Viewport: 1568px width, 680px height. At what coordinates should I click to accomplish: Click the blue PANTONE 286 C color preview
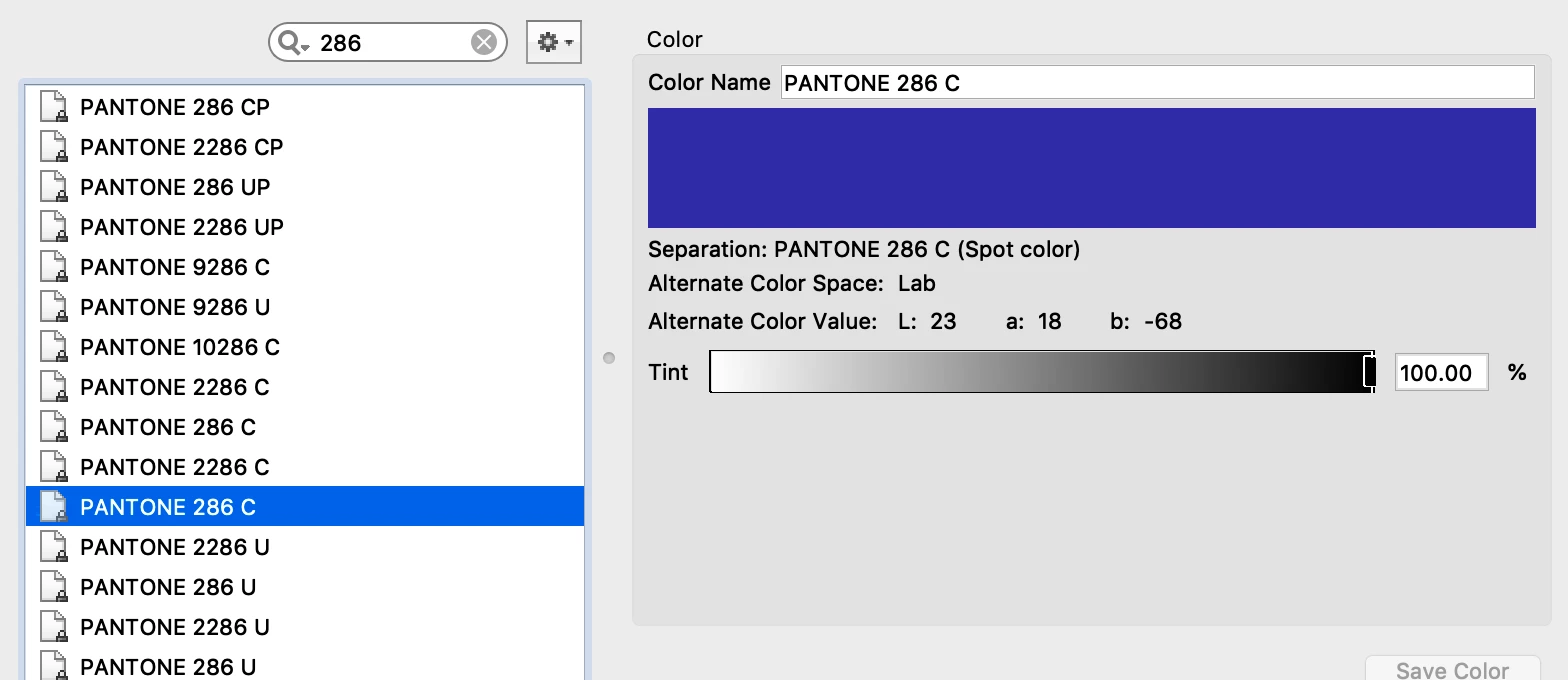pyautogui.click(x=1092, y=168)
